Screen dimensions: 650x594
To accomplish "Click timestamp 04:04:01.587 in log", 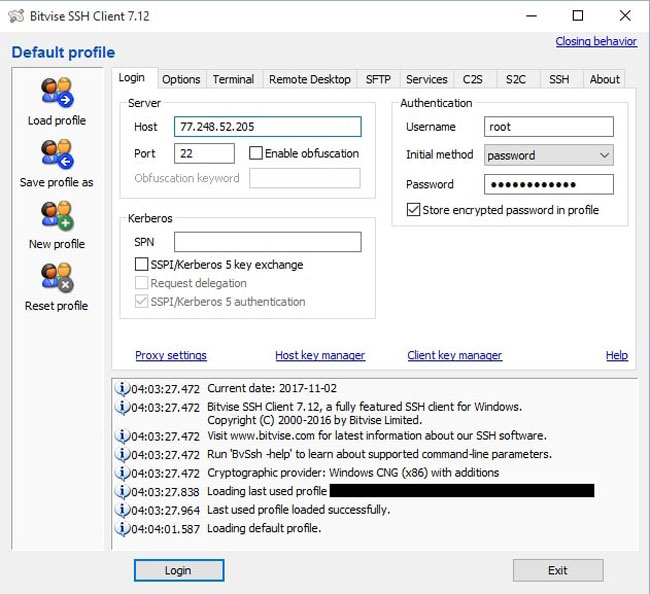I will point(165,529).
